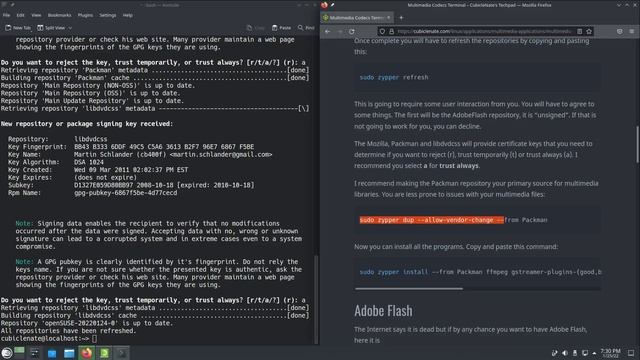Click the tracking protection shield icon
640x360 pixels.
point(382,31)
